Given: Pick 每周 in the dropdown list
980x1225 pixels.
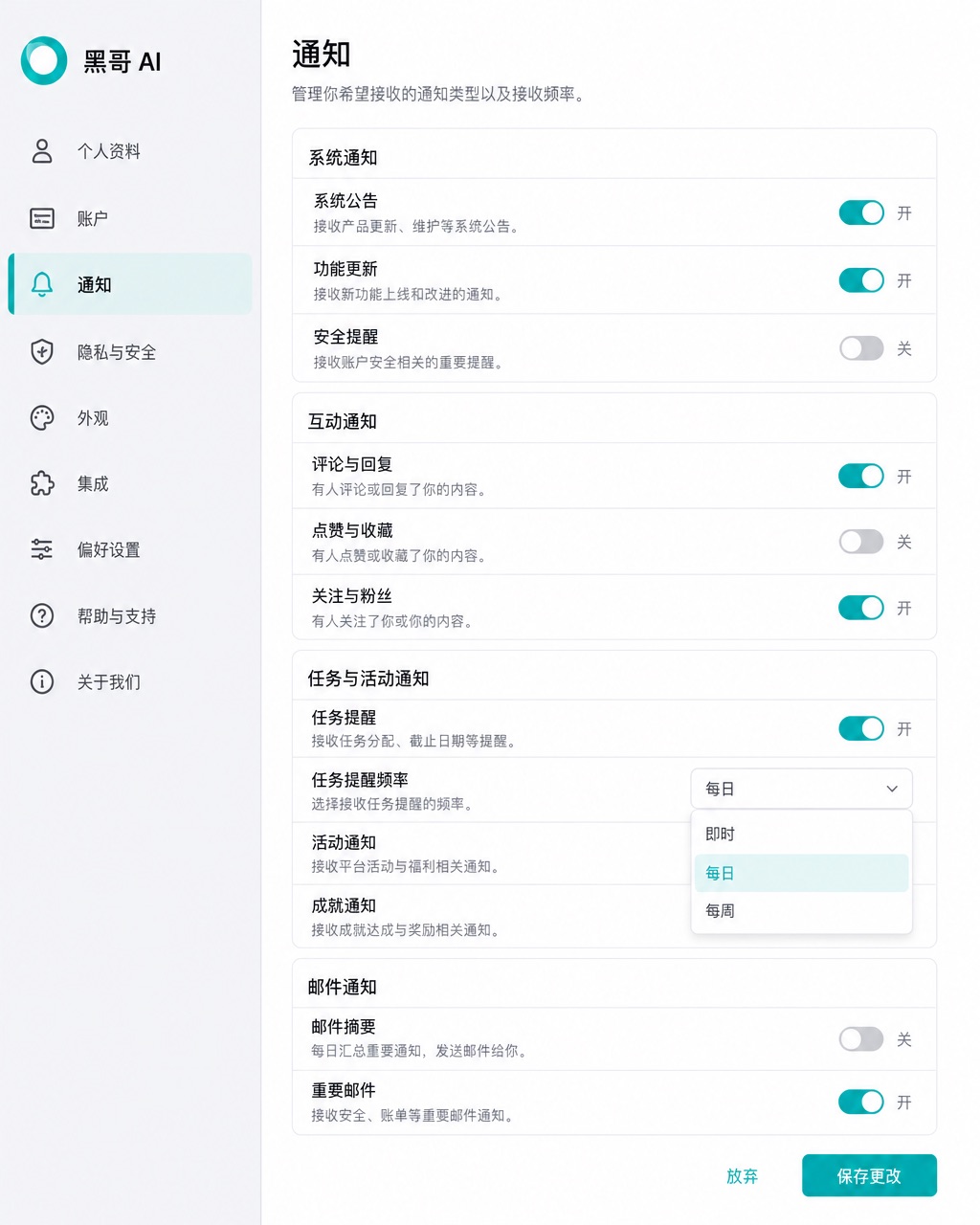Looking at the screenshot, I should click(801, 911).
